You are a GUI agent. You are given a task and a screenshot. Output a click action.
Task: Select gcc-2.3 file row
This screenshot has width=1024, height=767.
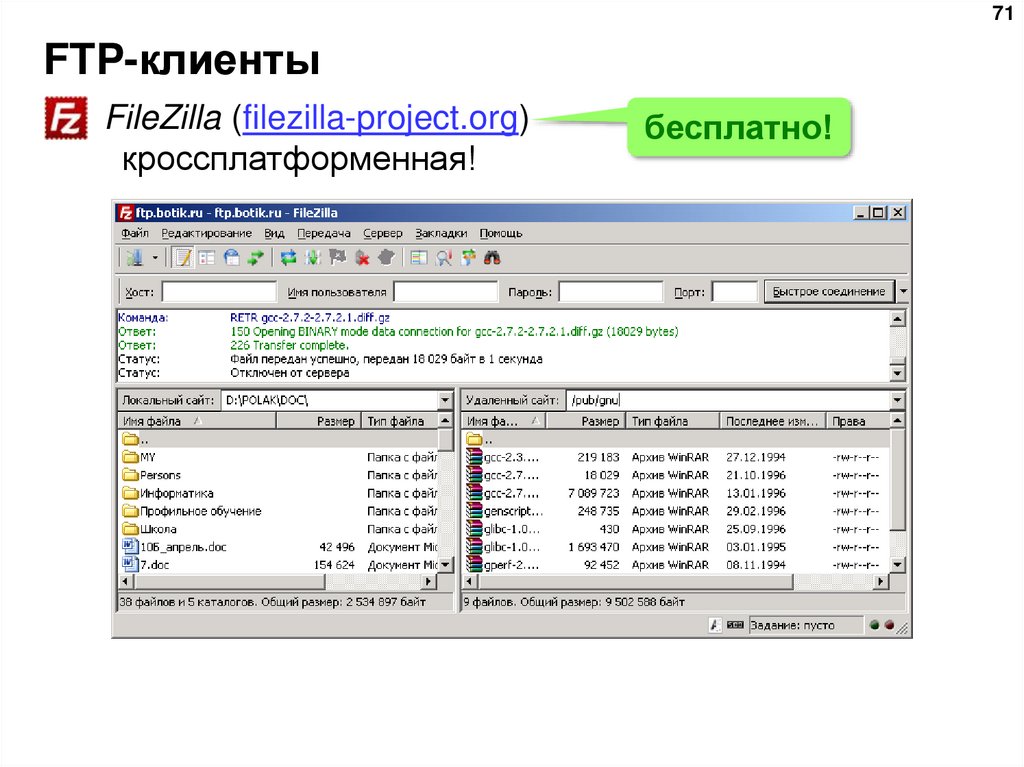click(677, 457)
